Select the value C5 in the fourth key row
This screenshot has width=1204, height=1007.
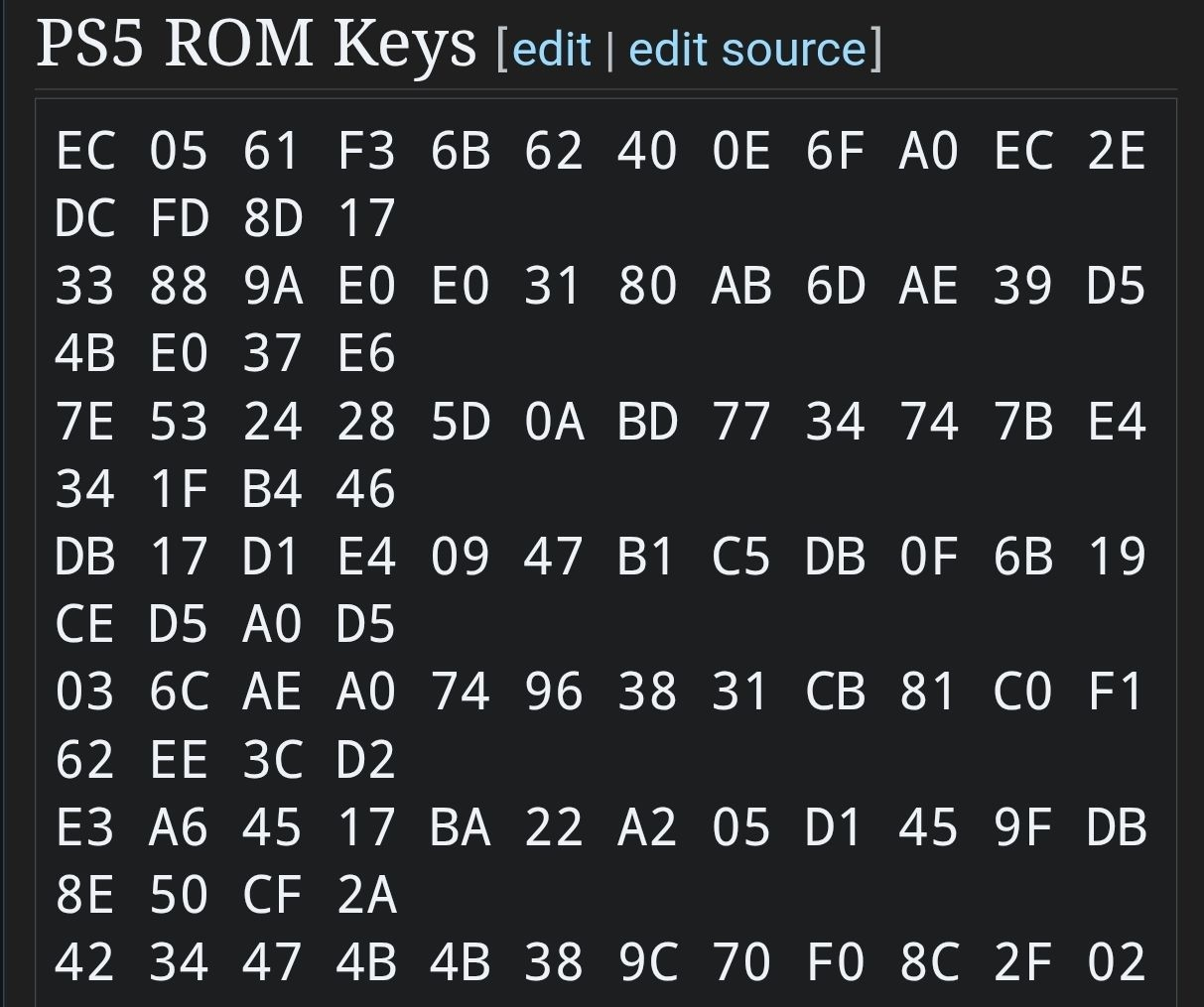[x=742, y=558]
